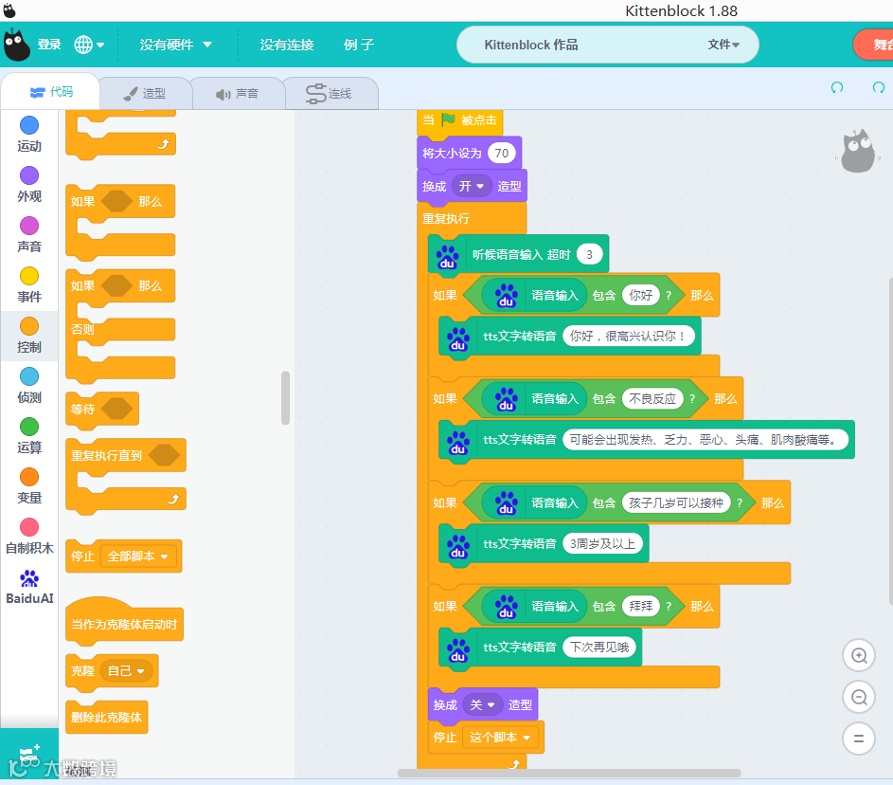
Task: Click Baidu icon on 下次再见哦 tts block
Action: pos(458,649)
